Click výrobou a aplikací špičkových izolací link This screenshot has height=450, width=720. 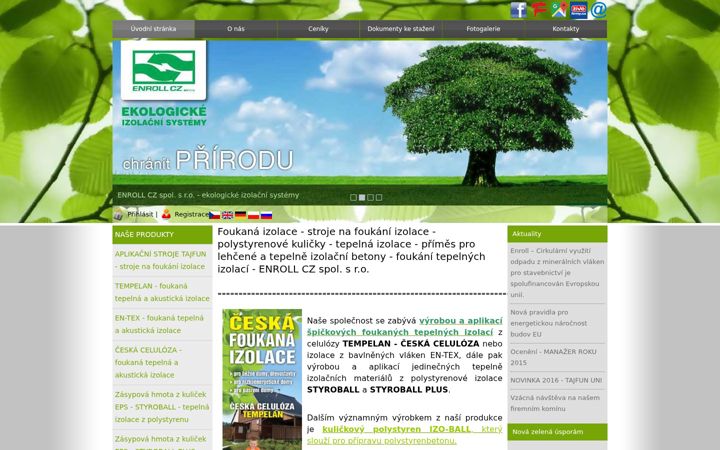(x=405, y=326)
